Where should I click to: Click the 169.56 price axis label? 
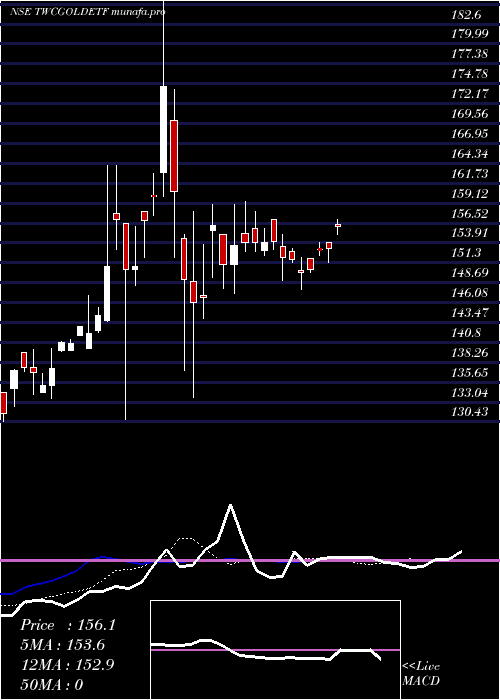[469, 114]
